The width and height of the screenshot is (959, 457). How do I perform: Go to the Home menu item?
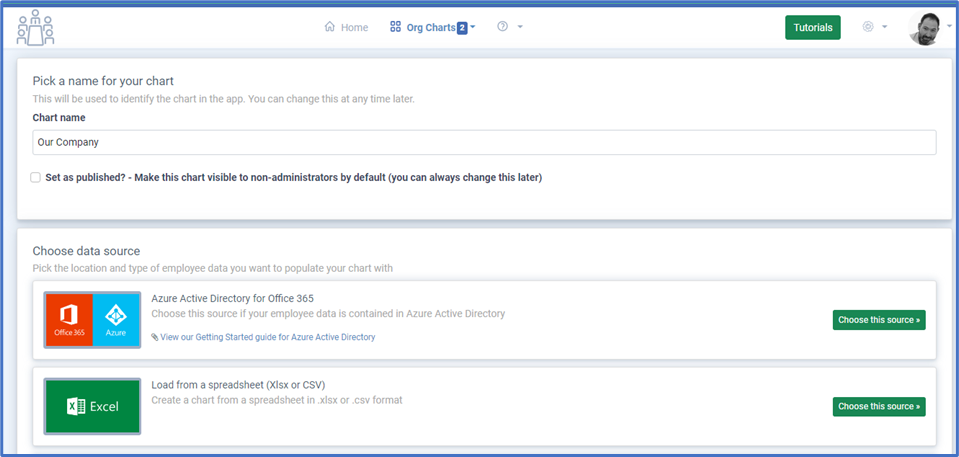click(354, 27)
